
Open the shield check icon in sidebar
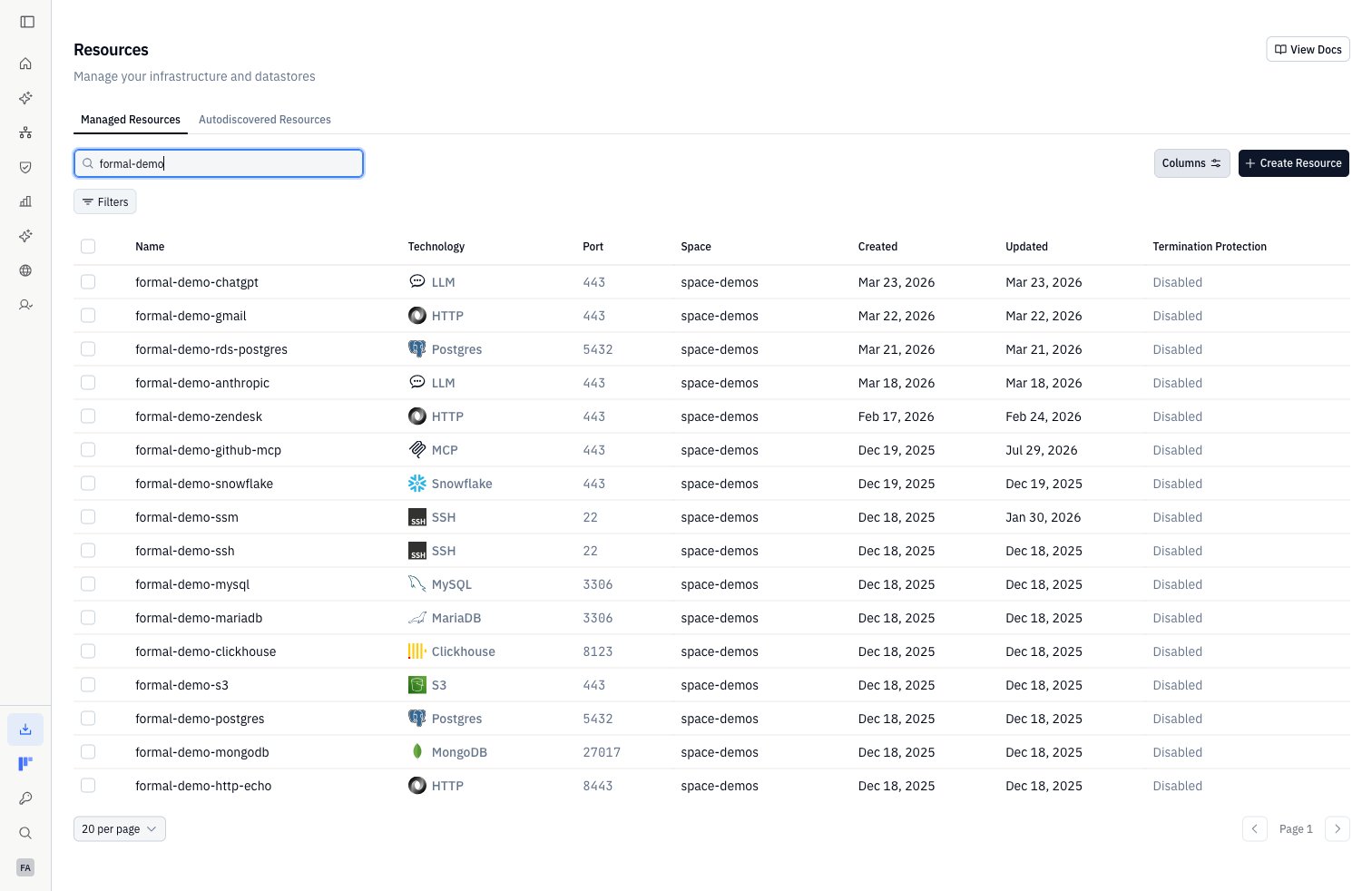pyautogui.click(x=25, y=167)
